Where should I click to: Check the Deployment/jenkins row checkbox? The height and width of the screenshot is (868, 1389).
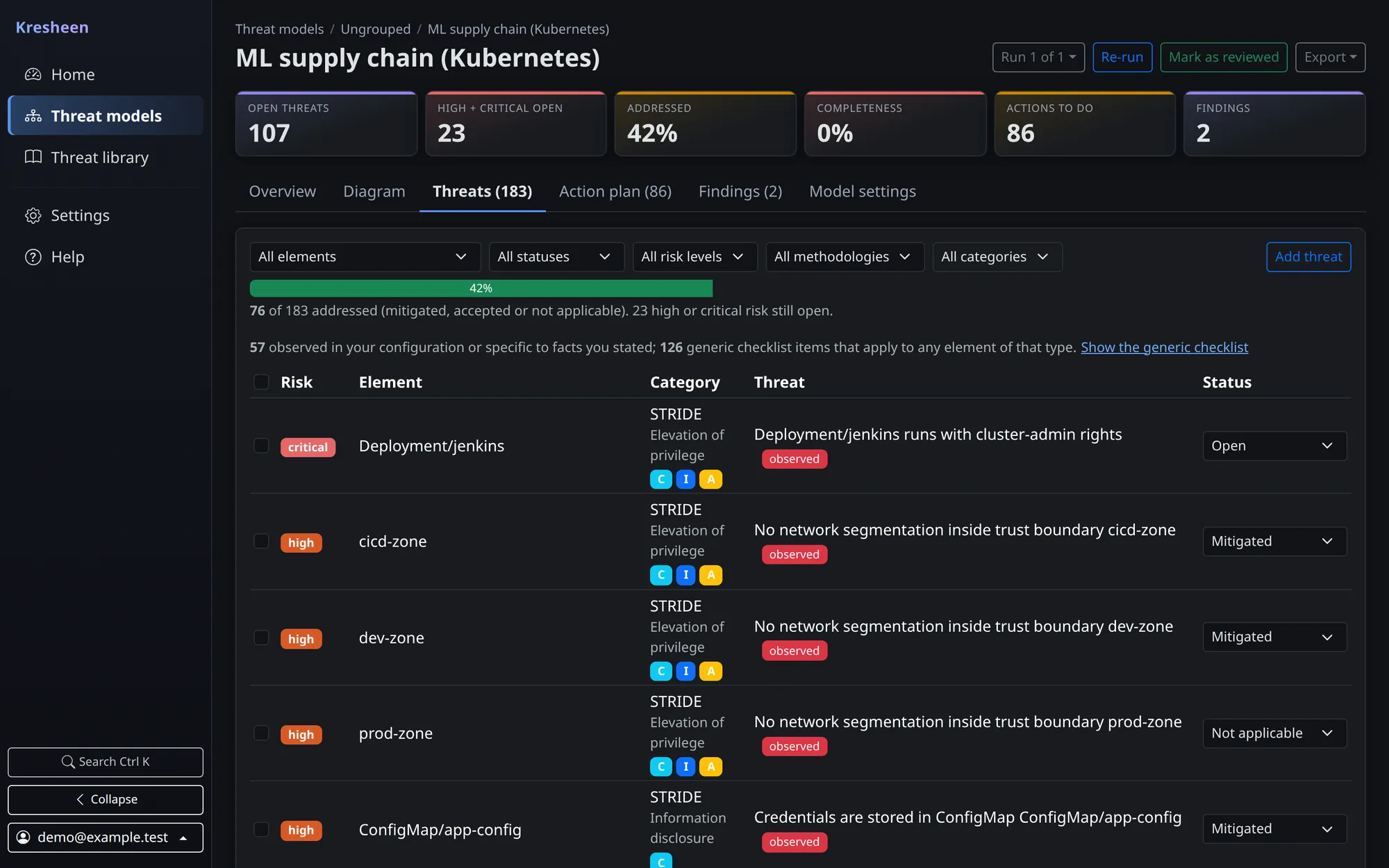click(261, 446)
